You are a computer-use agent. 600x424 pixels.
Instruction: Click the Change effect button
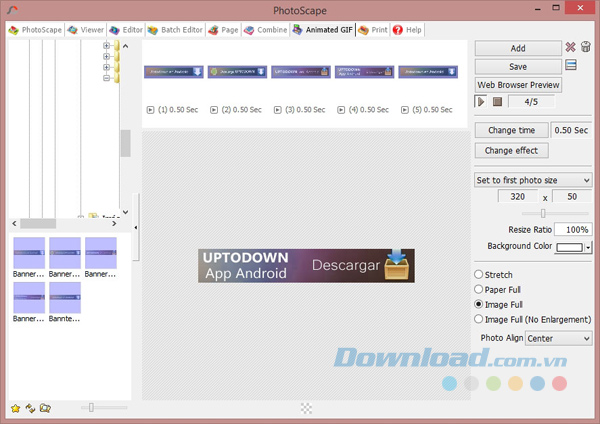click(511, 150)
